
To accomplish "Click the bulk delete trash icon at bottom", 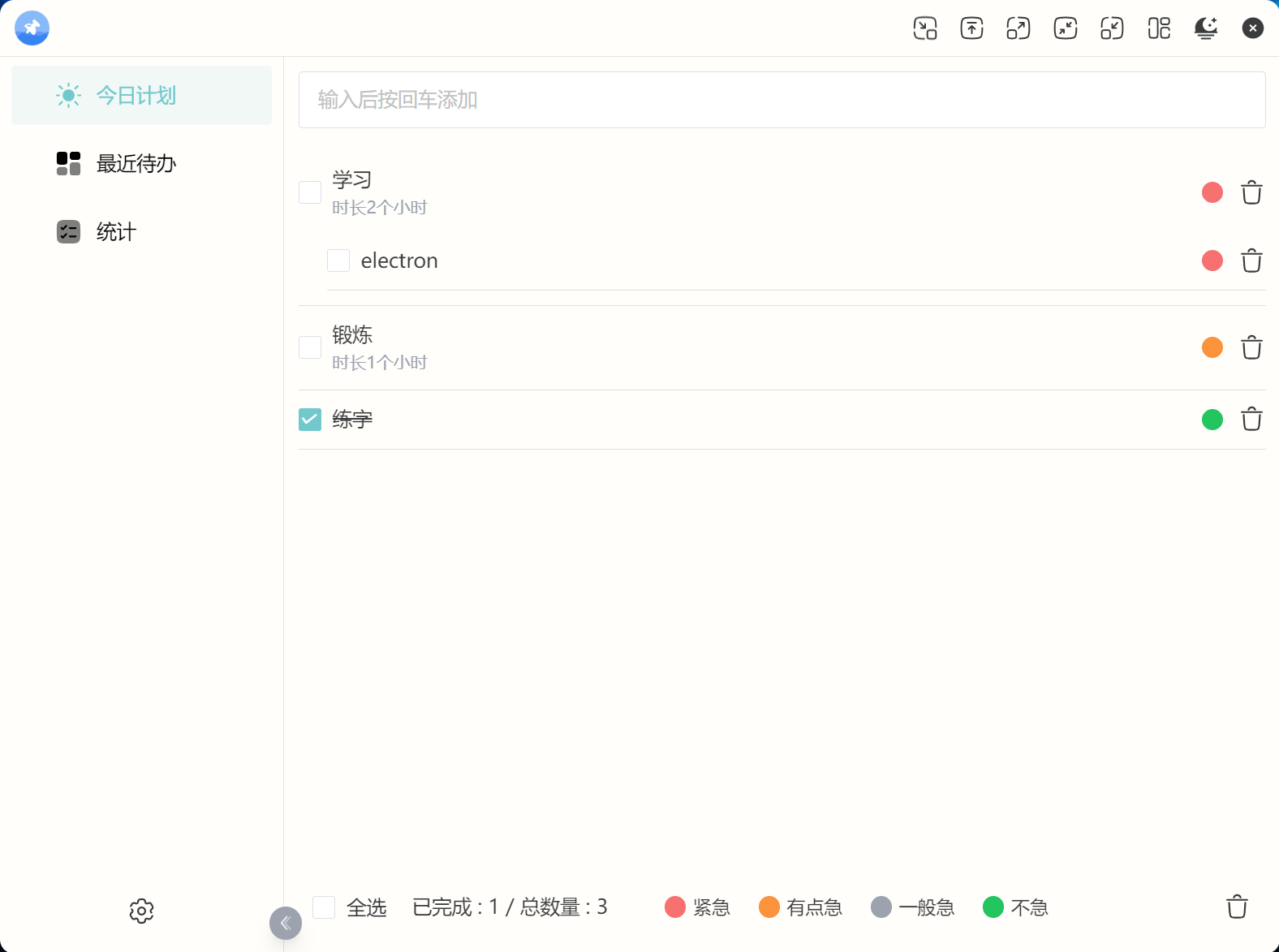I will (x=1237, y=907).
